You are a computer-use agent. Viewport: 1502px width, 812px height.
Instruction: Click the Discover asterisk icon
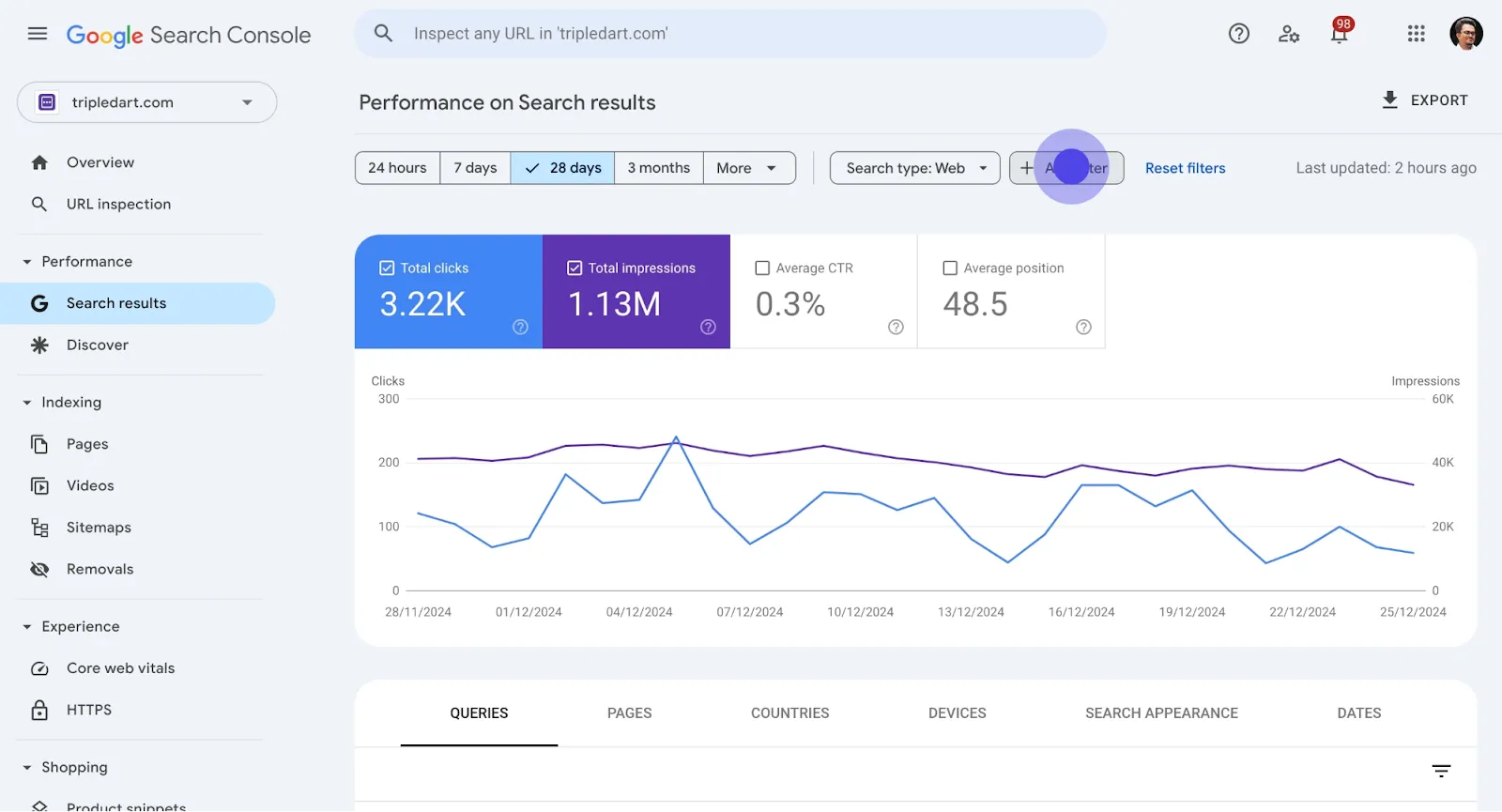[39, 345]
